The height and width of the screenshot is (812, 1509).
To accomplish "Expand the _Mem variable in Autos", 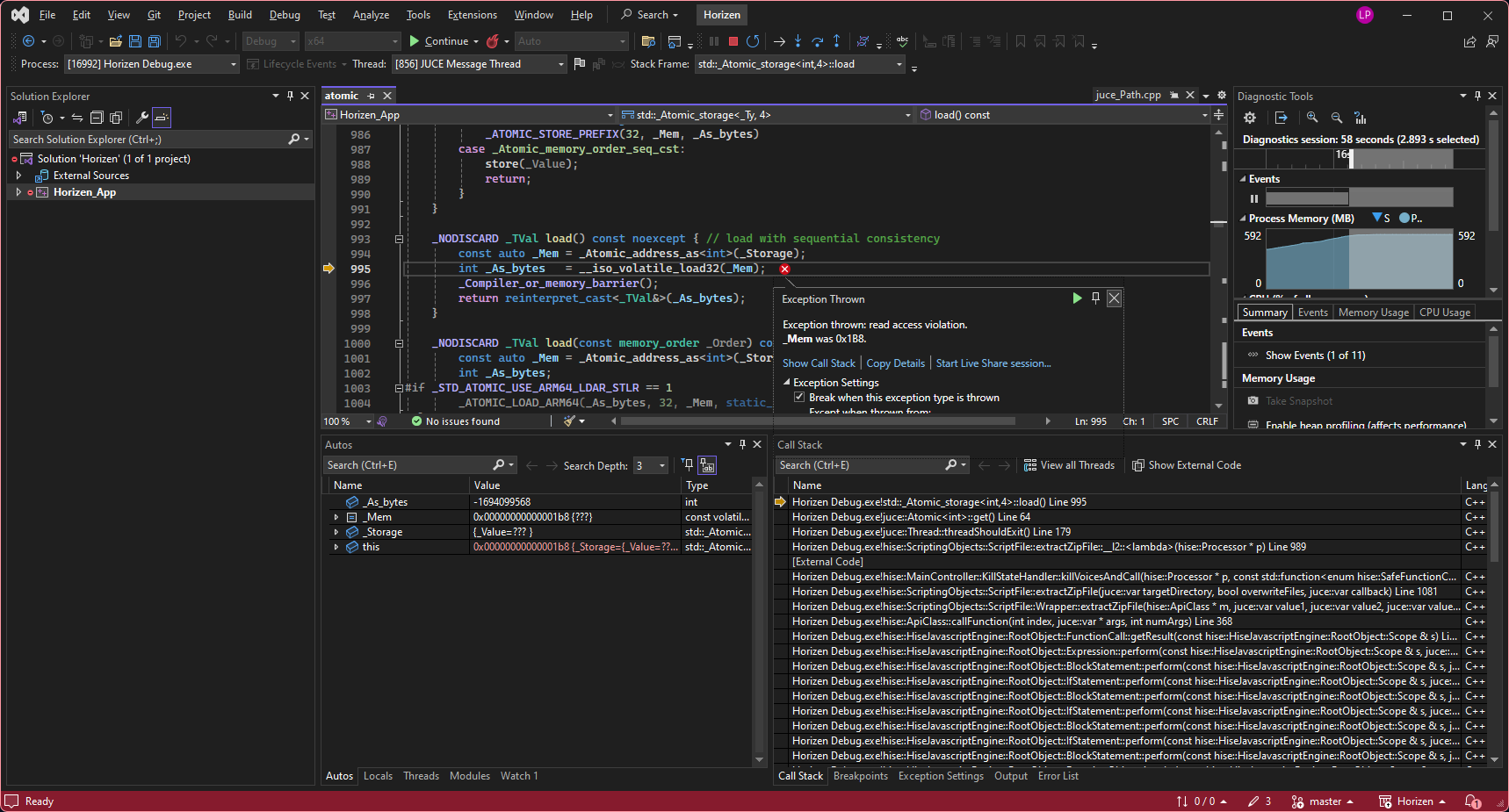I will (x=336, y=518).
